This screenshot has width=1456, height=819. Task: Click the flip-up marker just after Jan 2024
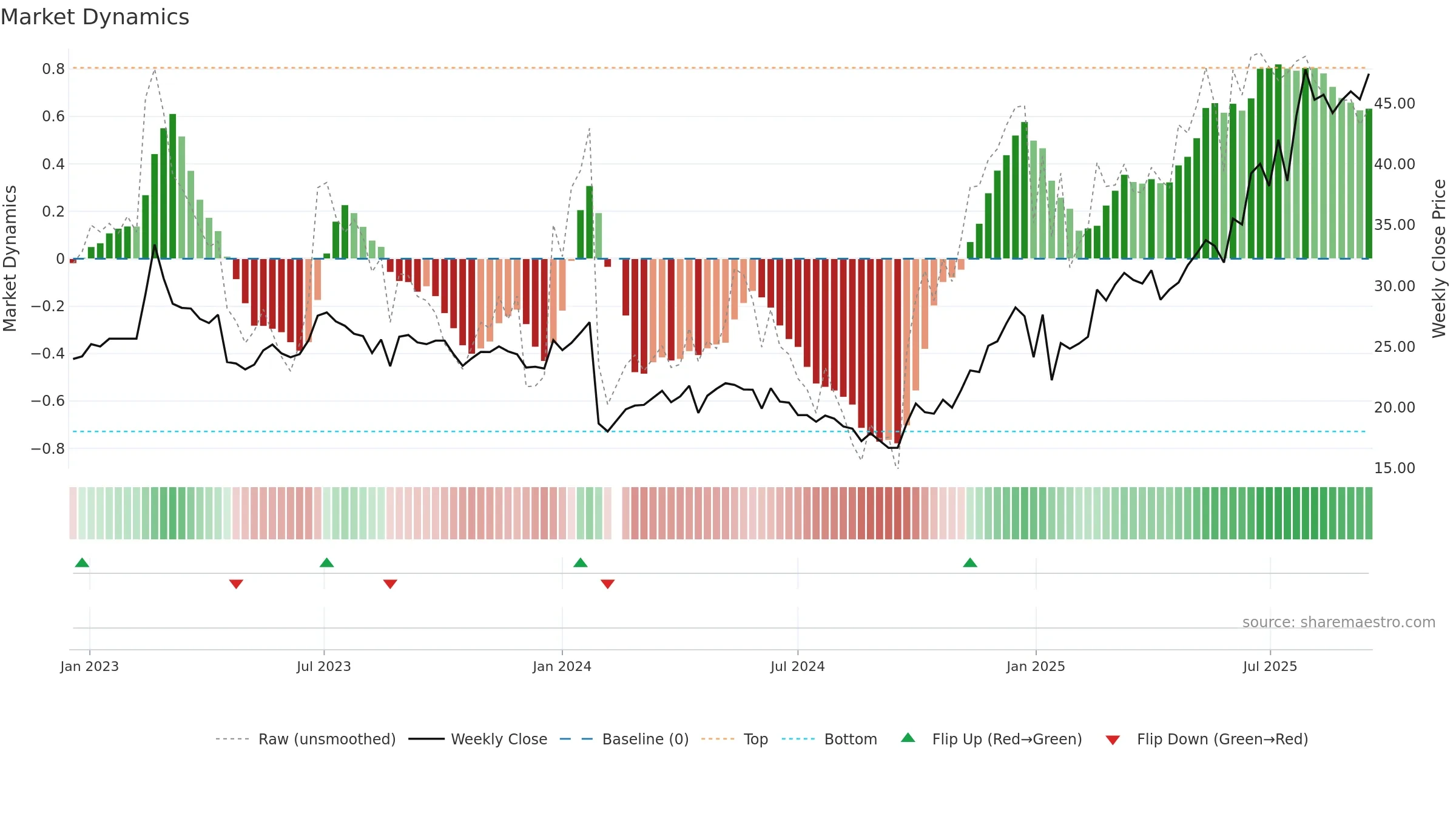(581, 562)
